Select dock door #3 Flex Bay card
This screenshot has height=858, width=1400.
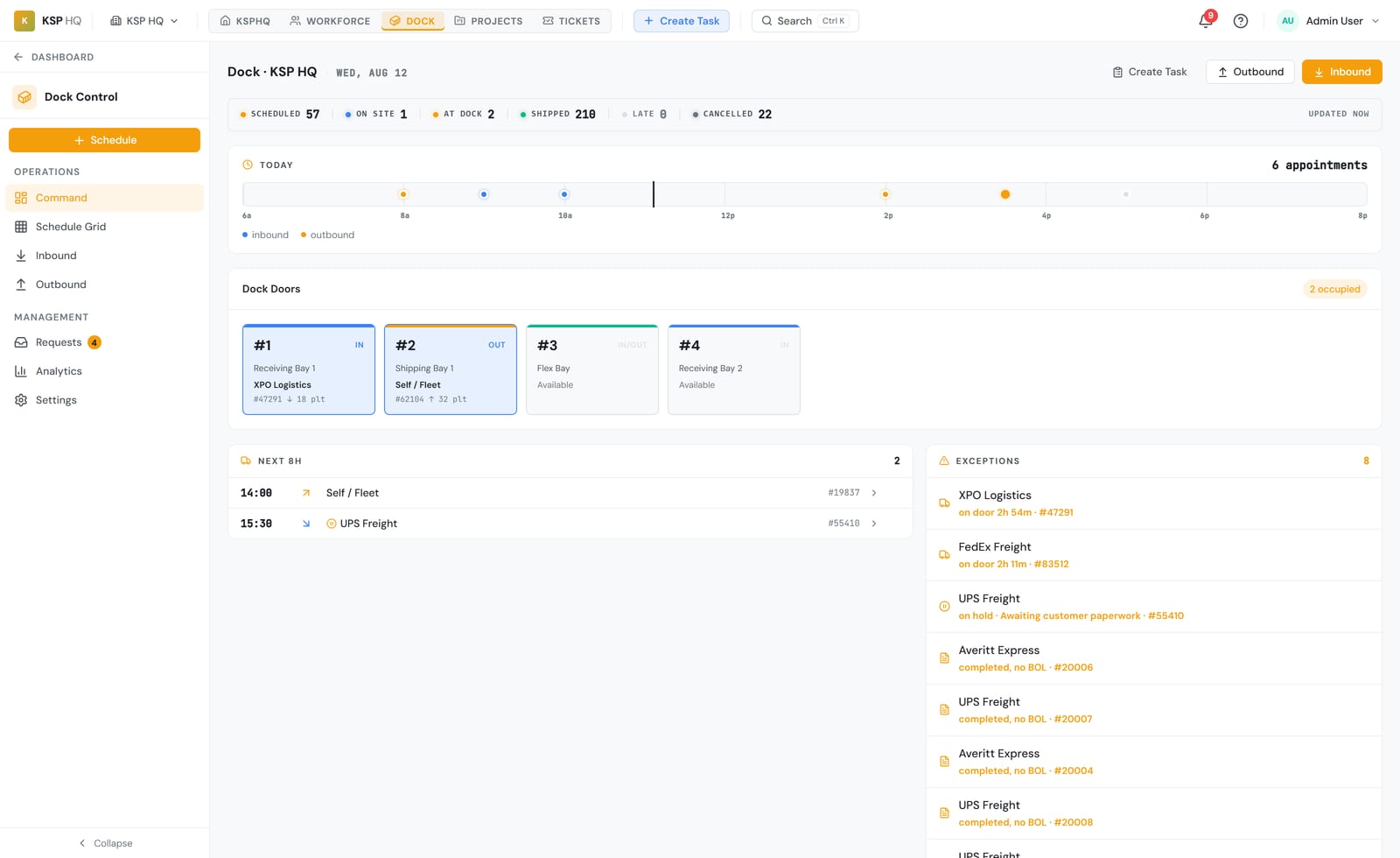[x=592, y=369]
